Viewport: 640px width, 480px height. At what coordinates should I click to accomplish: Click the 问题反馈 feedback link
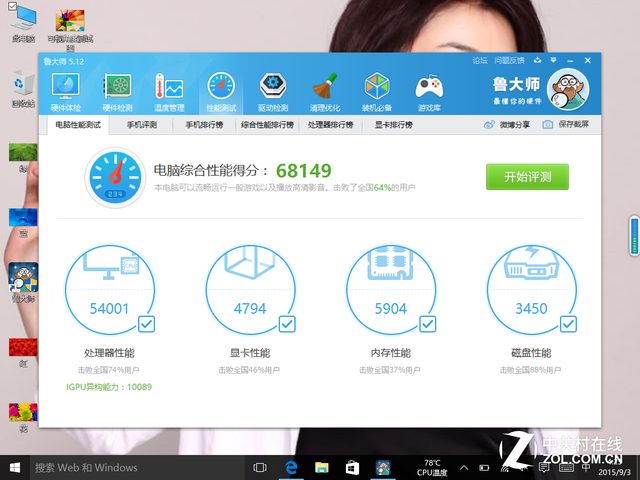(x=509, y=60)
